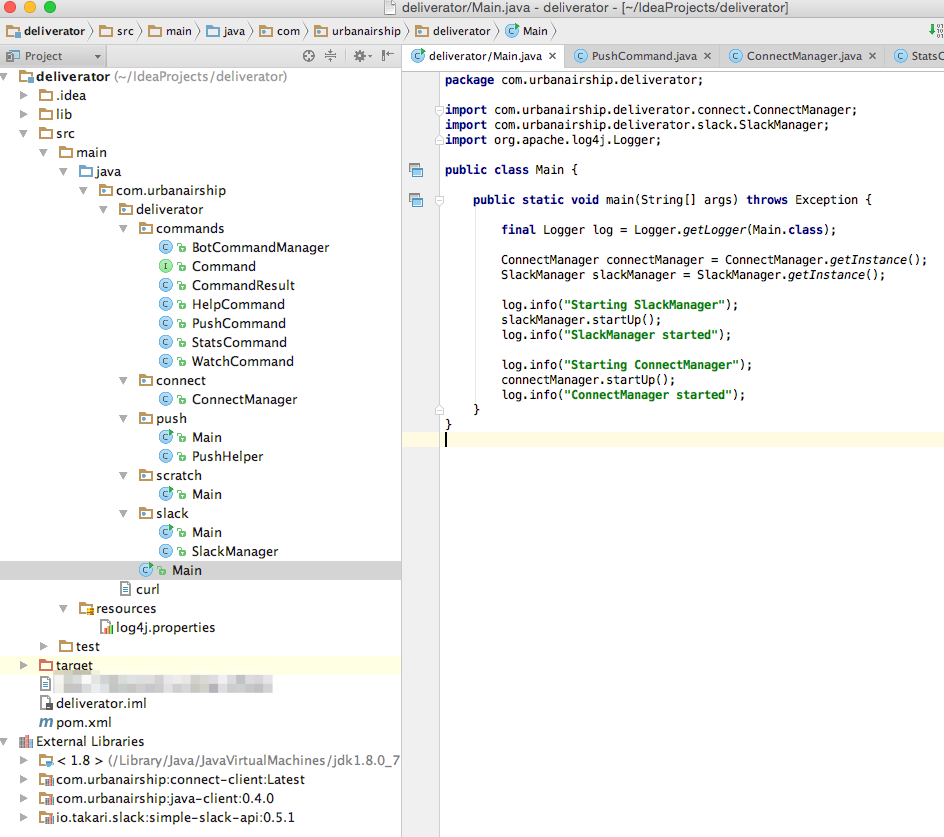The image size is (944, 837).
Task: Click the urbanairship breadcrumb in navigation bar
Action: [365, 31]
